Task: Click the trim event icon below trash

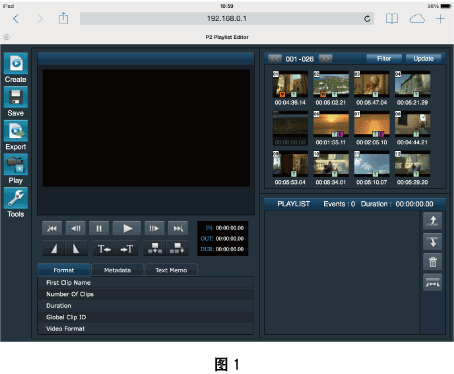Action: click(x=433, y=283)
